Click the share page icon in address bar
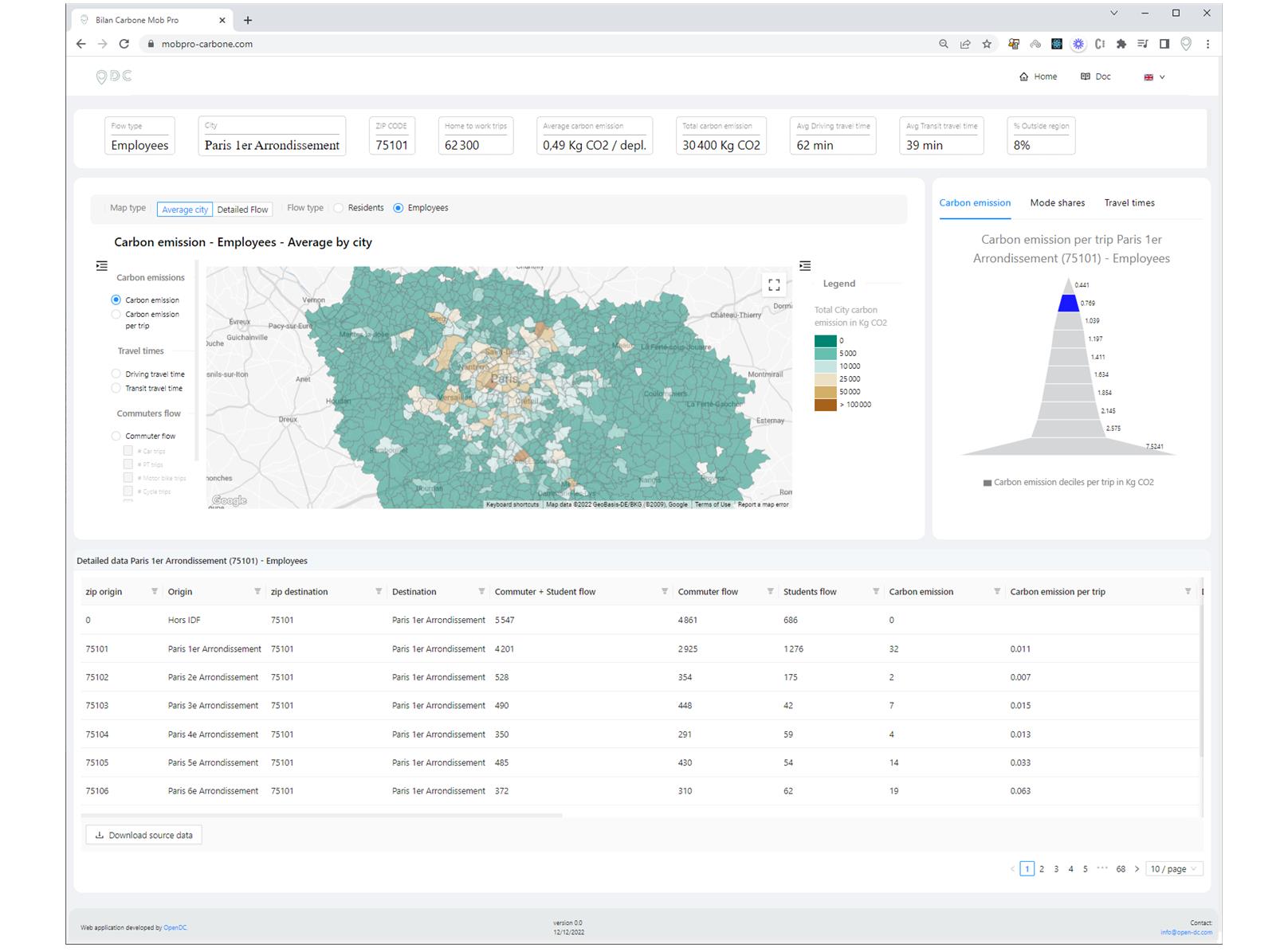The width and height of the screenshot is (1288, 952). [x=965, y=44]
